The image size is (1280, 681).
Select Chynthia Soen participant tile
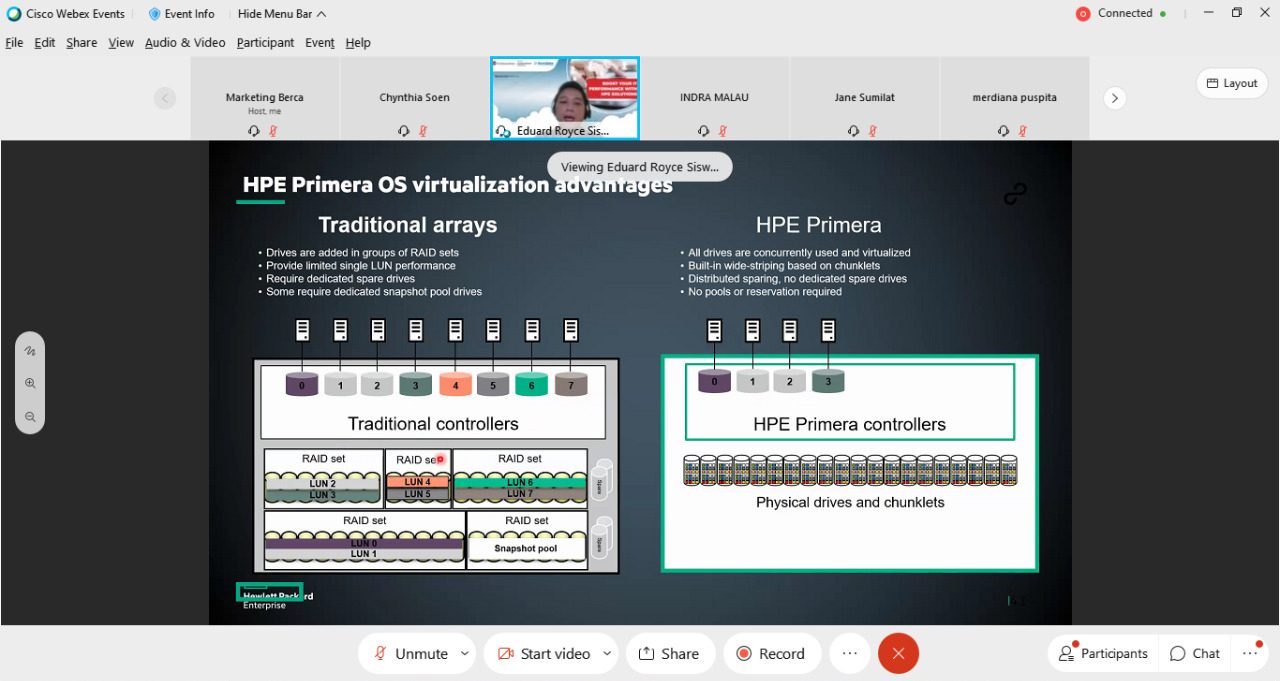(414, 98)
